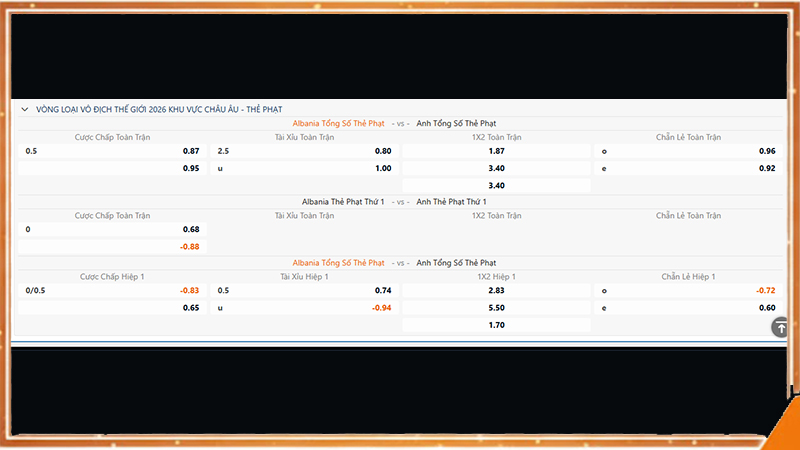Open the Albania Thẻ Phạt Thứ 1 match
Image resolution: width=800 pixels, height=450 pixels.
click(x=343, y=201)
